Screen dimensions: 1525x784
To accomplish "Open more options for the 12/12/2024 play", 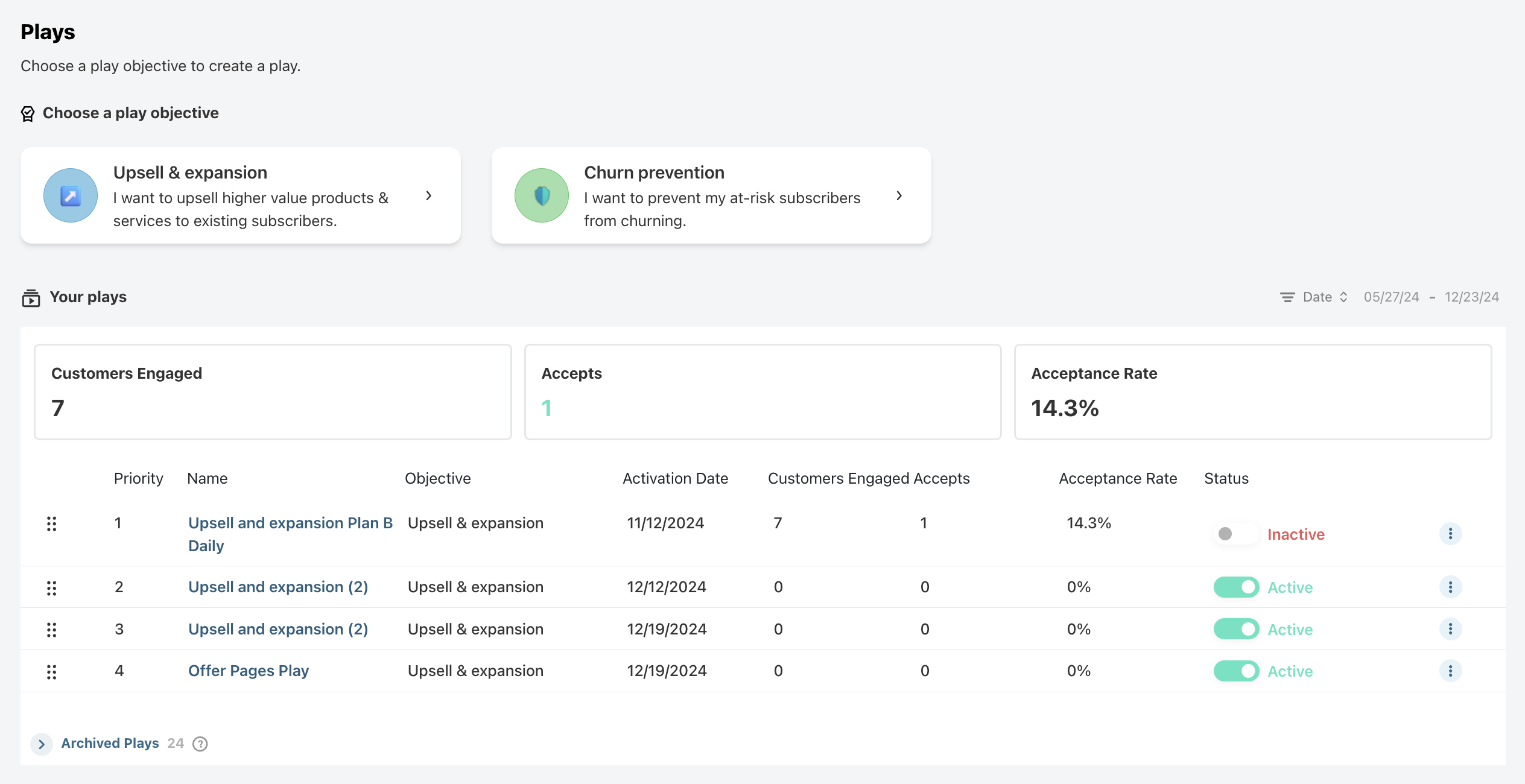I will coord(1450,587).
